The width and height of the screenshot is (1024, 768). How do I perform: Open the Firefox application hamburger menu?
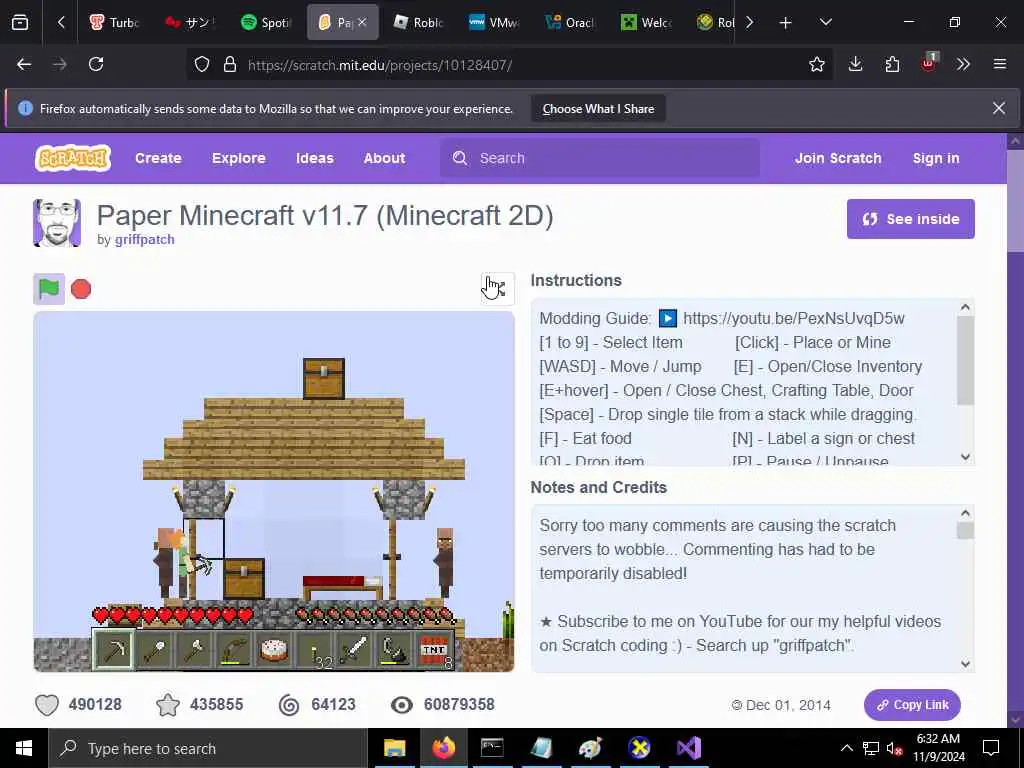pos(999,64)
